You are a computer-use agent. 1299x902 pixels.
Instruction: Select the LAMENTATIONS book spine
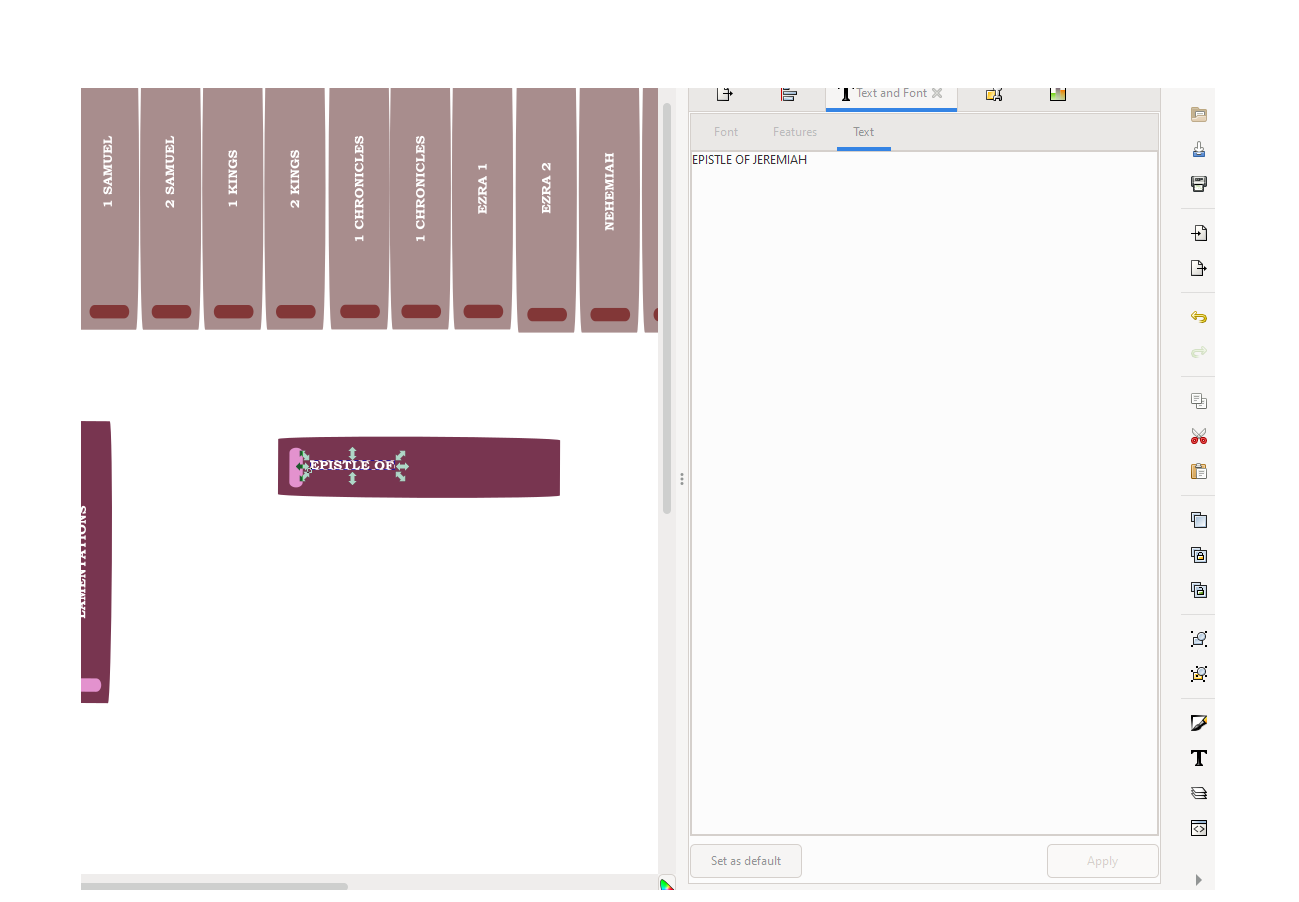coord(95,562)
